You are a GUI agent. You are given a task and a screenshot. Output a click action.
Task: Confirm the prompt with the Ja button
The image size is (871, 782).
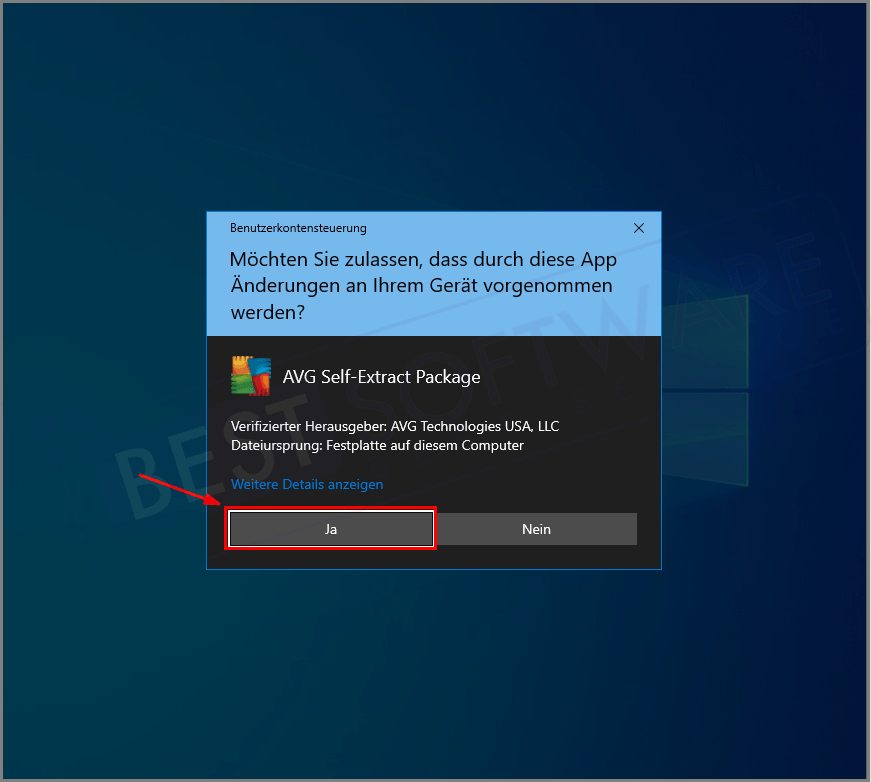coord(331,528)
